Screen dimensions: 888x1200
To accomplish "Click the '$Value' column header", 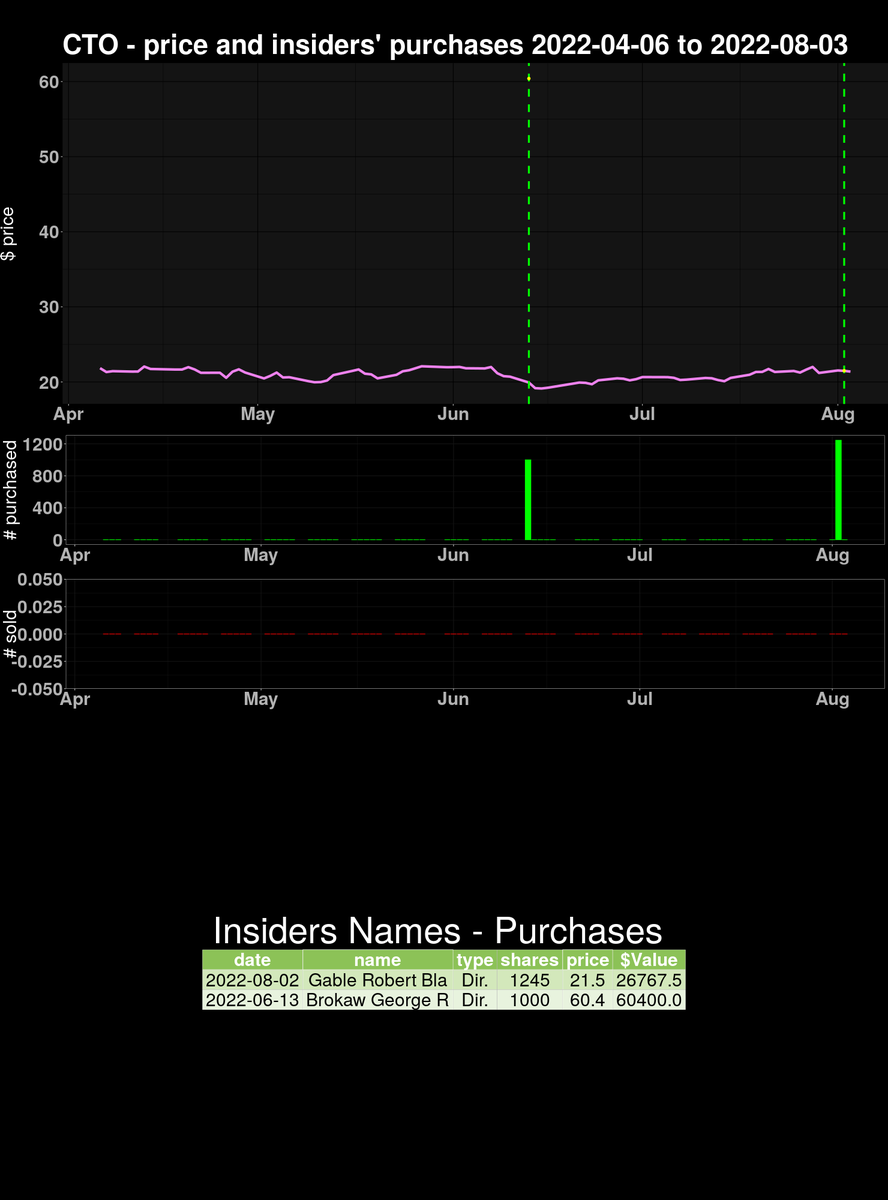I will pos(649,960).
